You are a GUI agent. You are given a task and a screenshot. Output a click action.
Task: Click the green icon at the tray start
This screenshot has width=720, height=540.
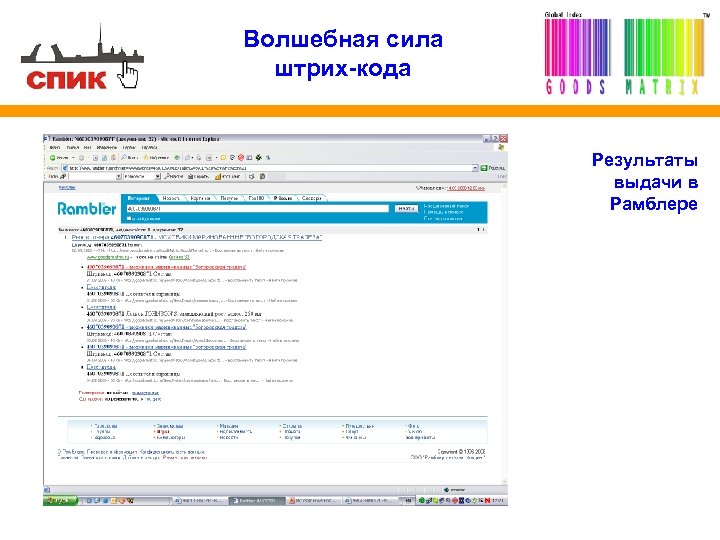pyautogui.click(x=422, y=501)
